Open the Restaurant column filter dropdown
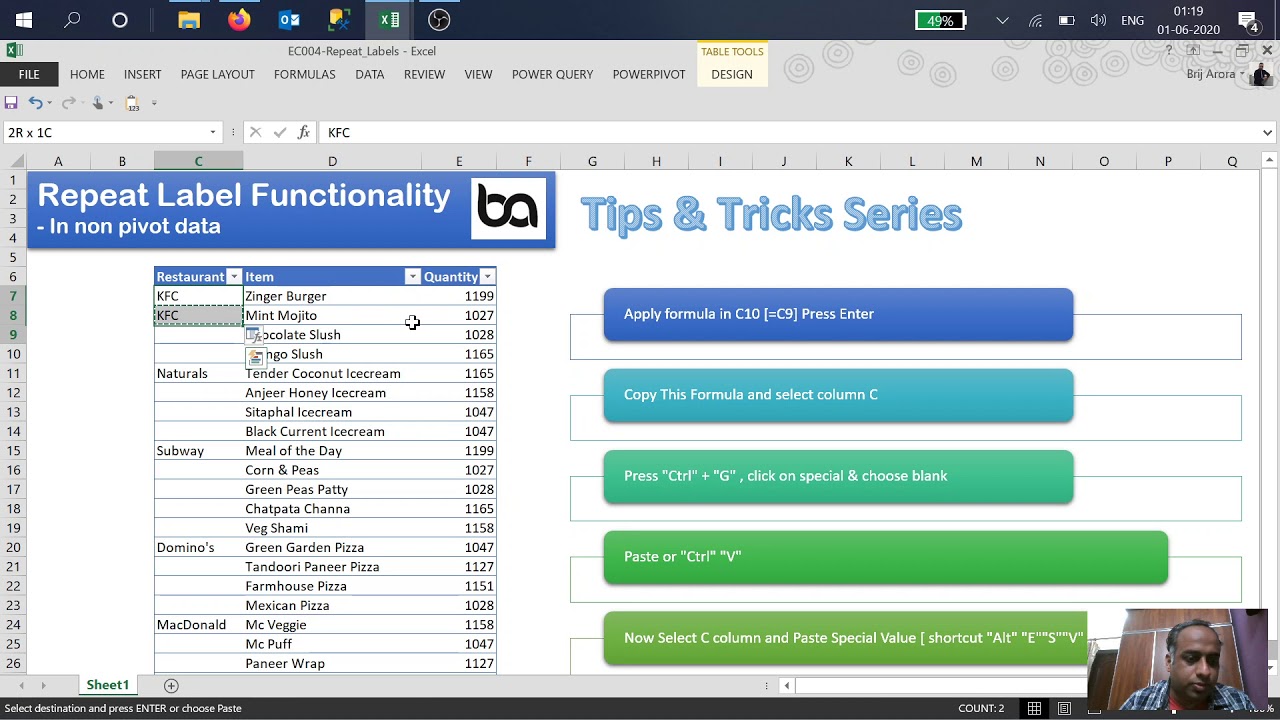 [234, 277]
